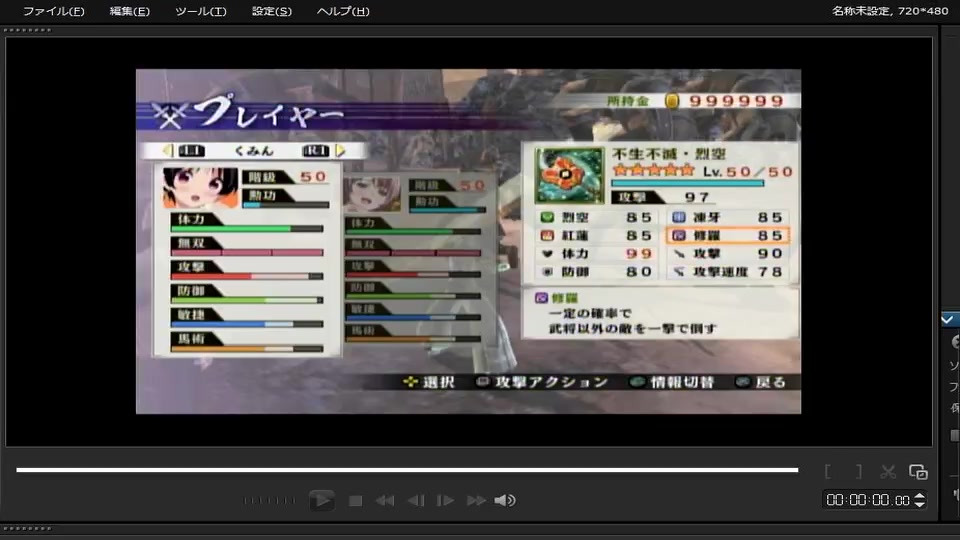Jump to end with fast-forward icon
The height and width of the screenshot is (540, 960).
pyautogui.click(x=476, y=501)
